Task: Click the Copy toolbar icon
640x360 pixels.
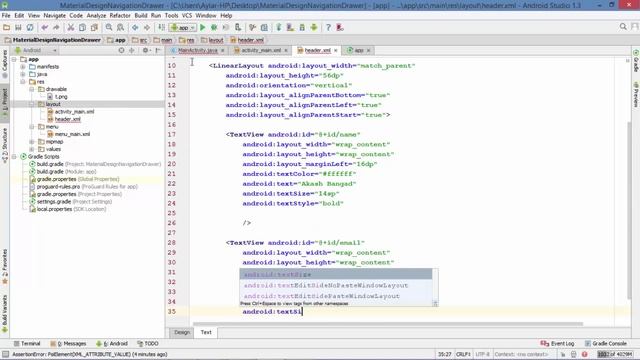Action: pos(82,27)
